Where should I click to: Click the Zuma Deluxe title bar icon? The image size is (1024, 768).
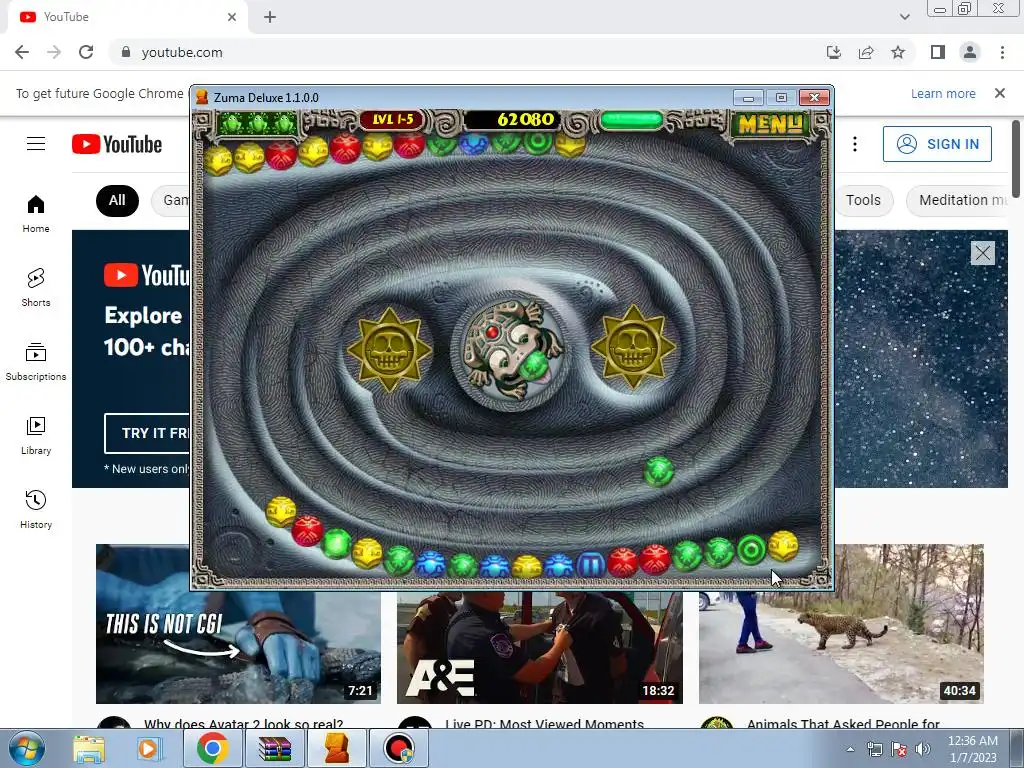tap(202, 97)
